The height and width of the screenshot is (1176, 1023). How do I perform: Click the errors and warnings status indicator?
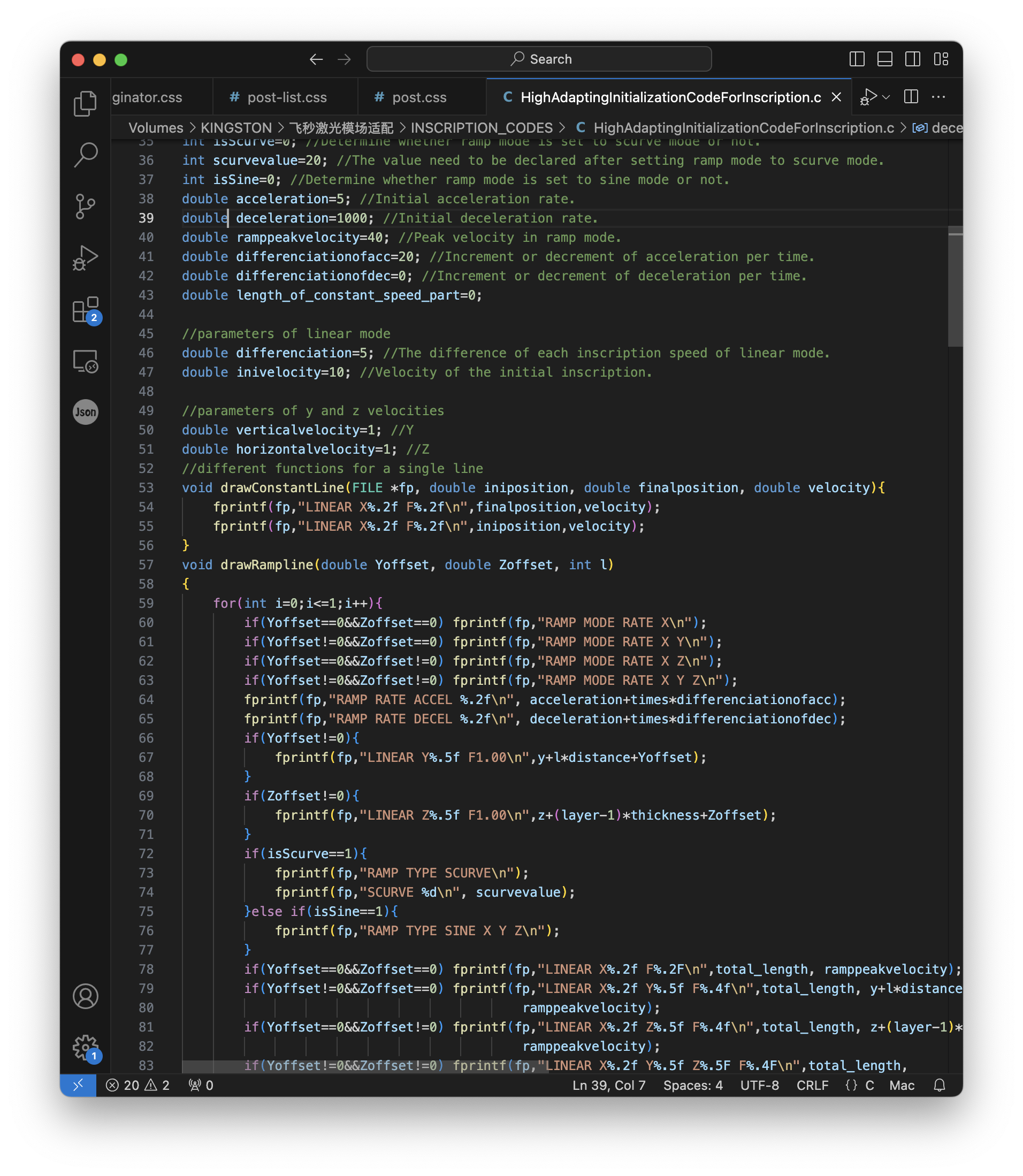pos(138,1085)
